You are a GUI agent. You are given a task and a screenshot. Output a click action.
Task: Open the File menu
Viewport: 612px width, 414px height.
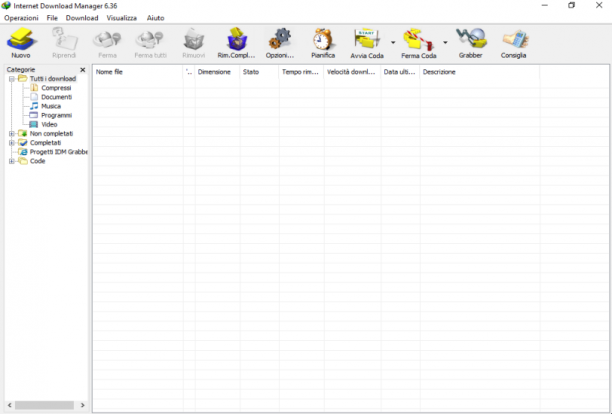coord(52,18)
